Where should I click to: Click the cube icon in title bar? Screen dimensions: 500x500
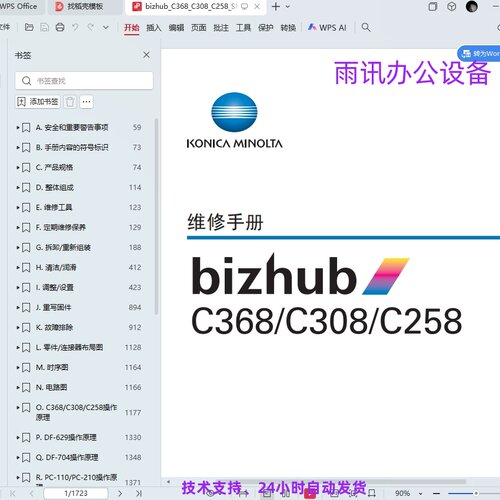coord(451,7)
